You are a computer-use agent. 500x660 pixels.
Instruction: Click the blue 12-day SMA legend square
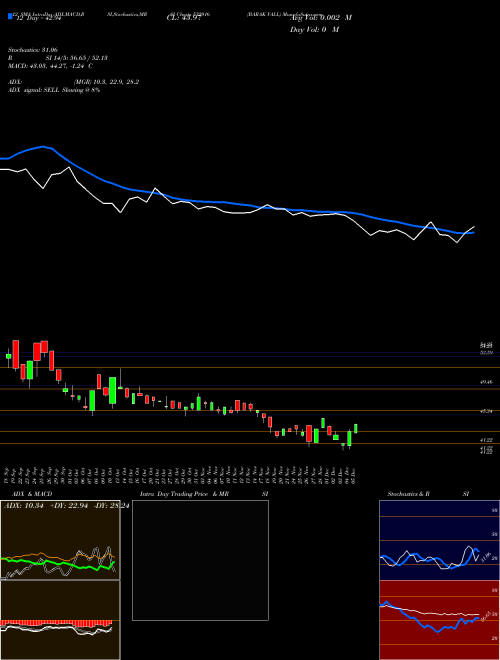point(10,16)
